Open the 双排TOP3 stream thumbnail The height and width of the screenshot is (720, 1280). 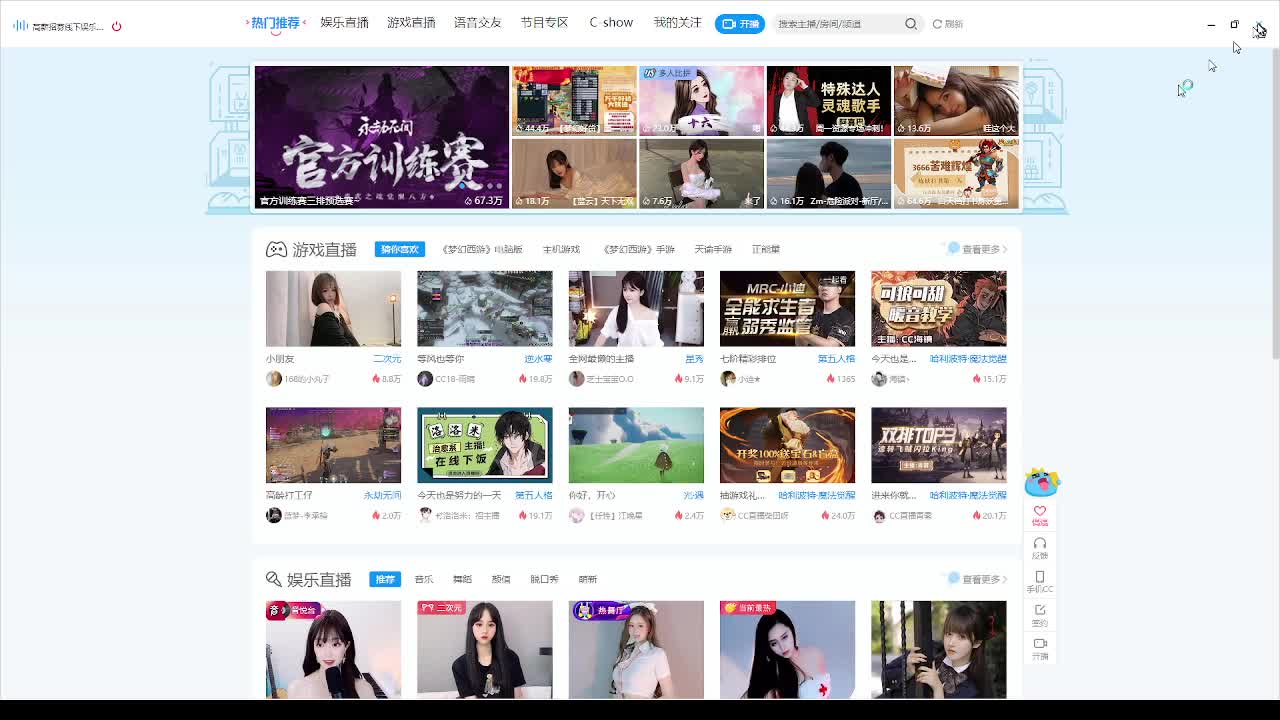[938, 445]
